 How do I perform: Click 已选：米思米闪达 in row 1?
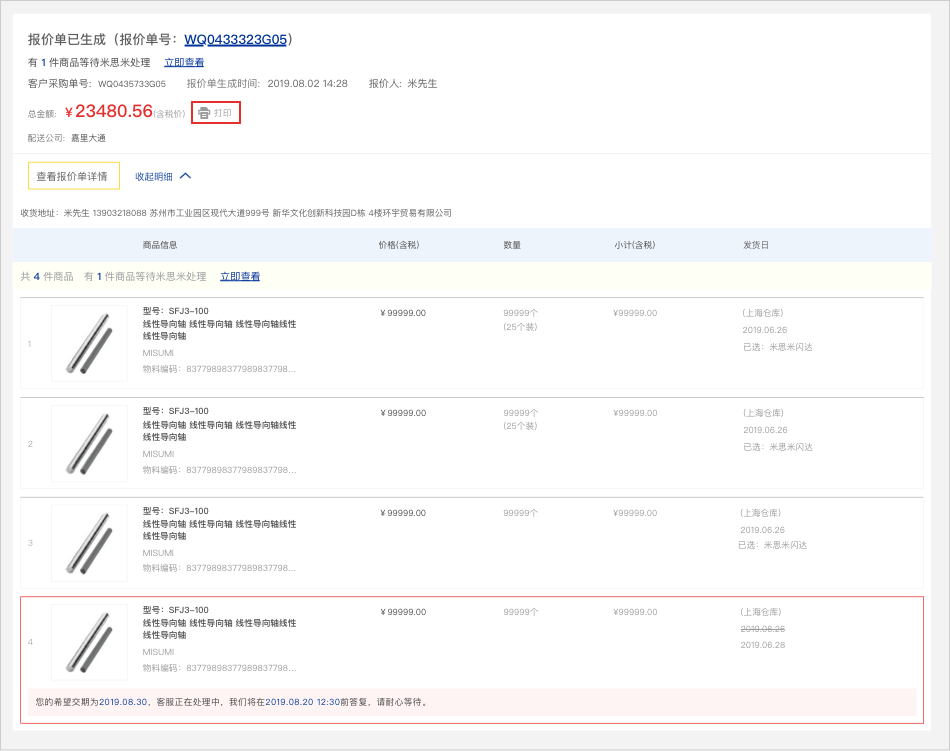(x=777, y=347)
